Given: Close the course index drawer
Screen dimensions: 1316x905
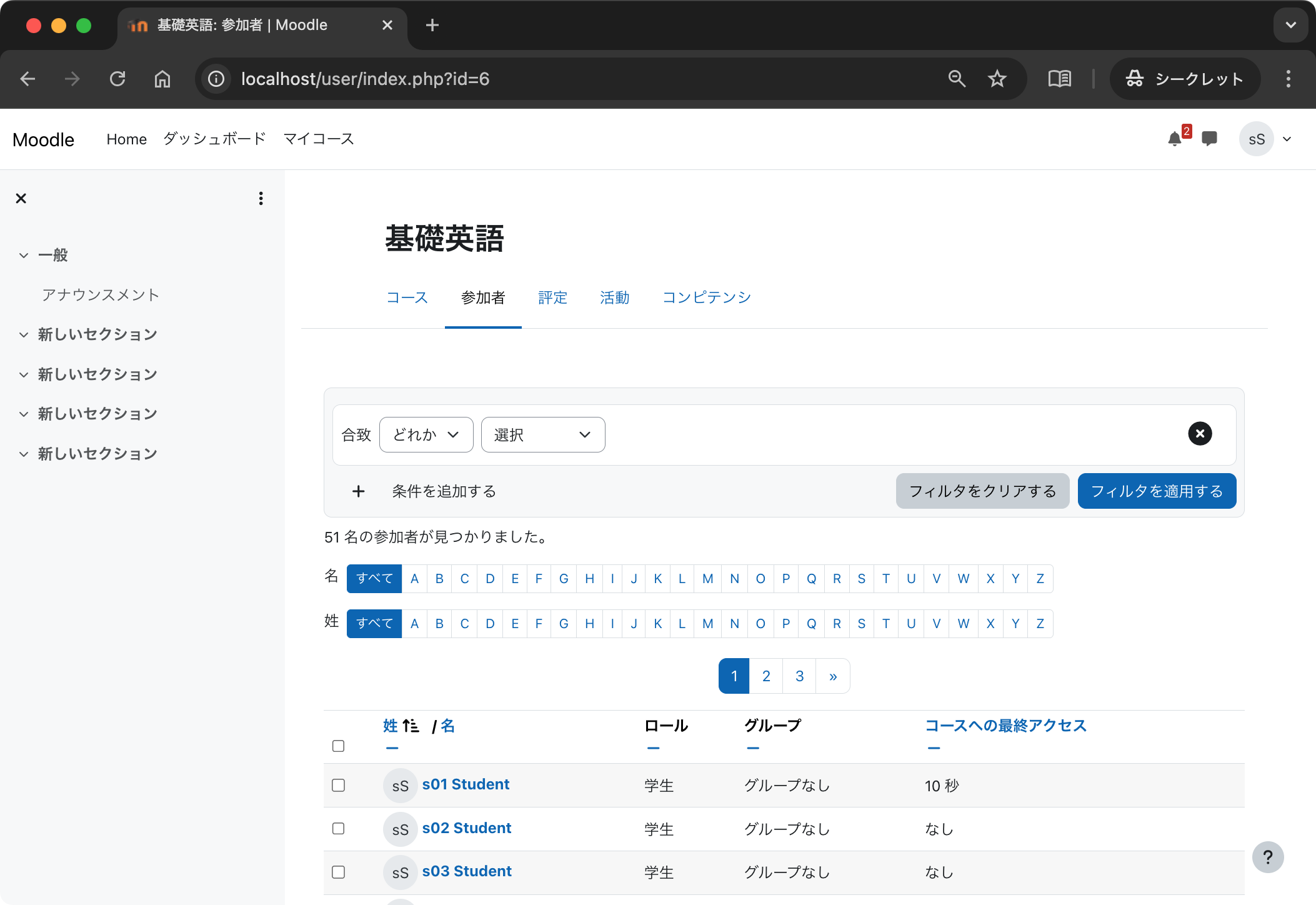Looking at the screenshot, I should [21, 198].
